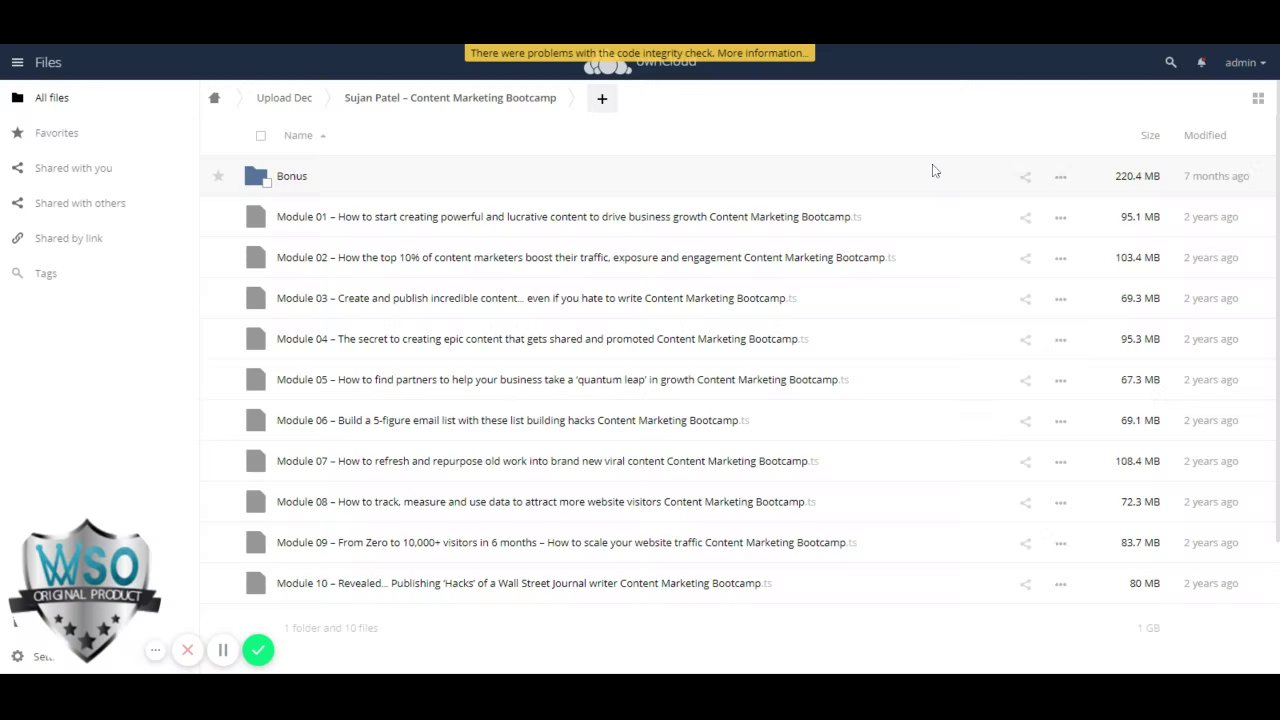Open Module 06 email list file
1280x720 pixels.
pyautogui.click(x=513, y=420)
